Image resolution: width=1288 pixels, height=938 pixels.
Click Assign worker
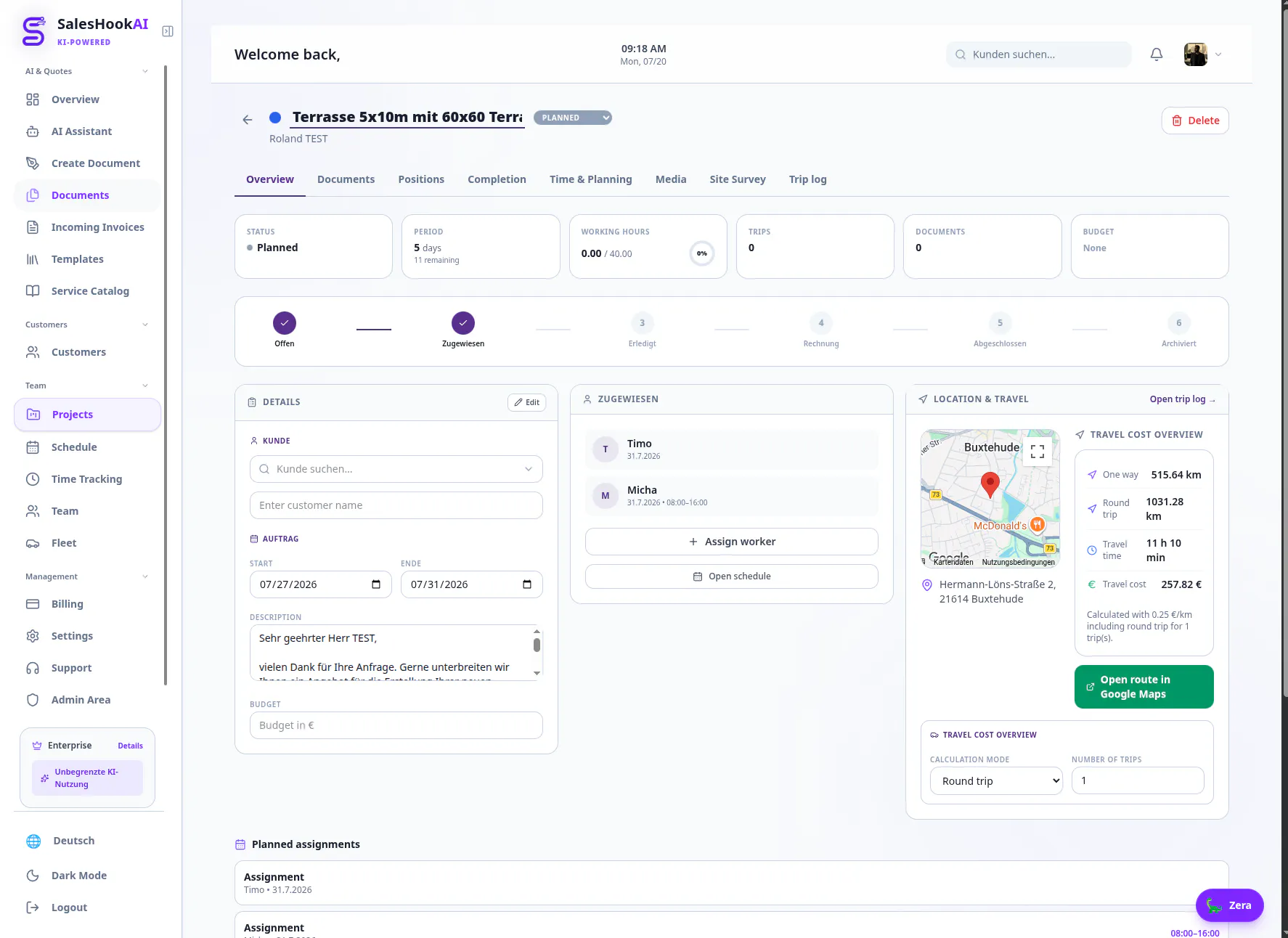[732, 542]
